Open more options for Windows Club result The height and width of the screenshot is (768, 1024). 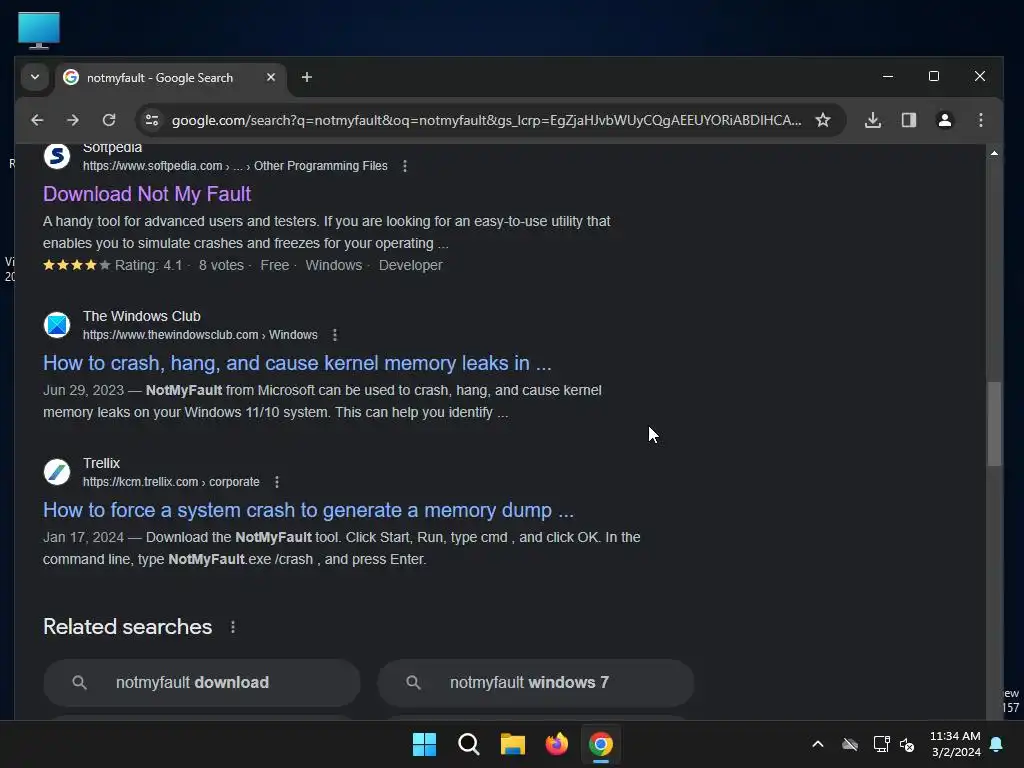coord(335,335)
